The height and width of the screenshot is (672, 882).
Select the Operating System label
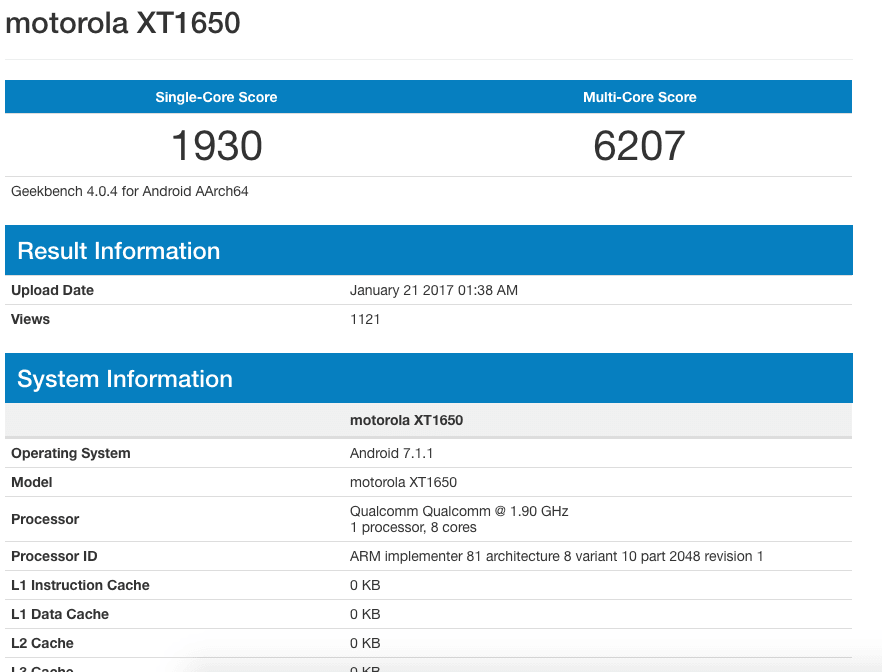click(x=71, y=453)
